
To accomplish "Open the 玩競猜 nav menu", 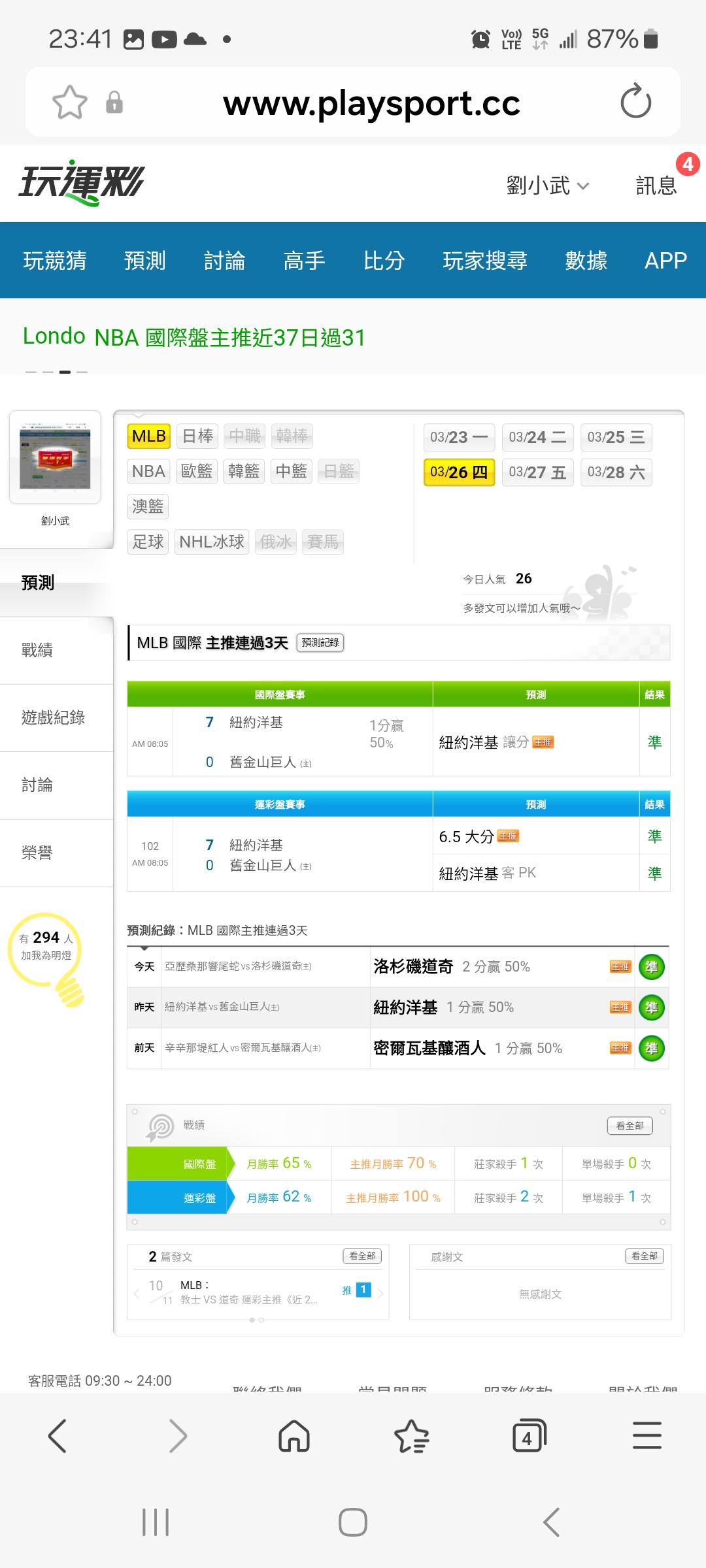I will (55, 261).
